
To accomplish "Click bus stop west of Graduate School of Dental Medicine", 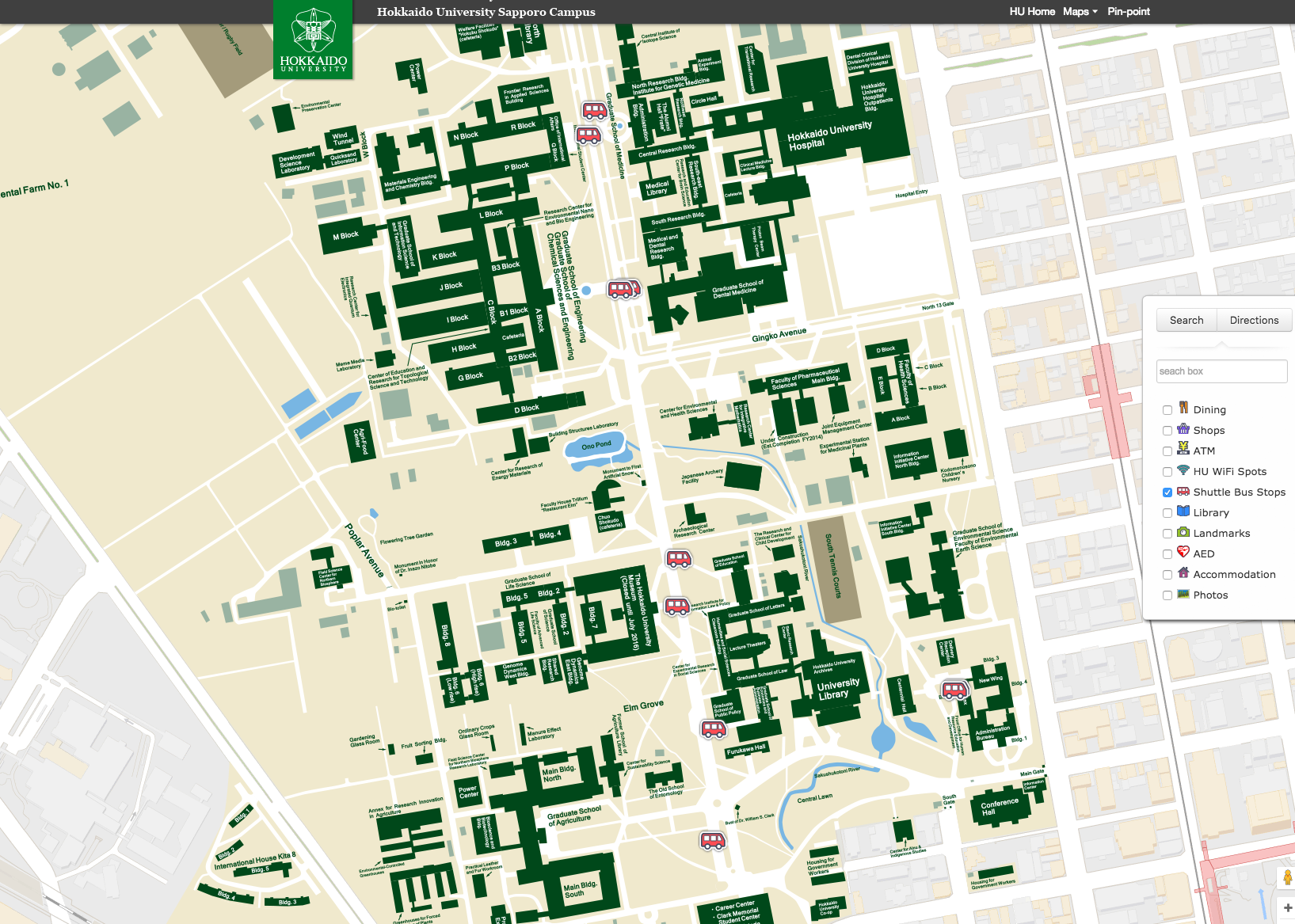I will click(621, 290).
